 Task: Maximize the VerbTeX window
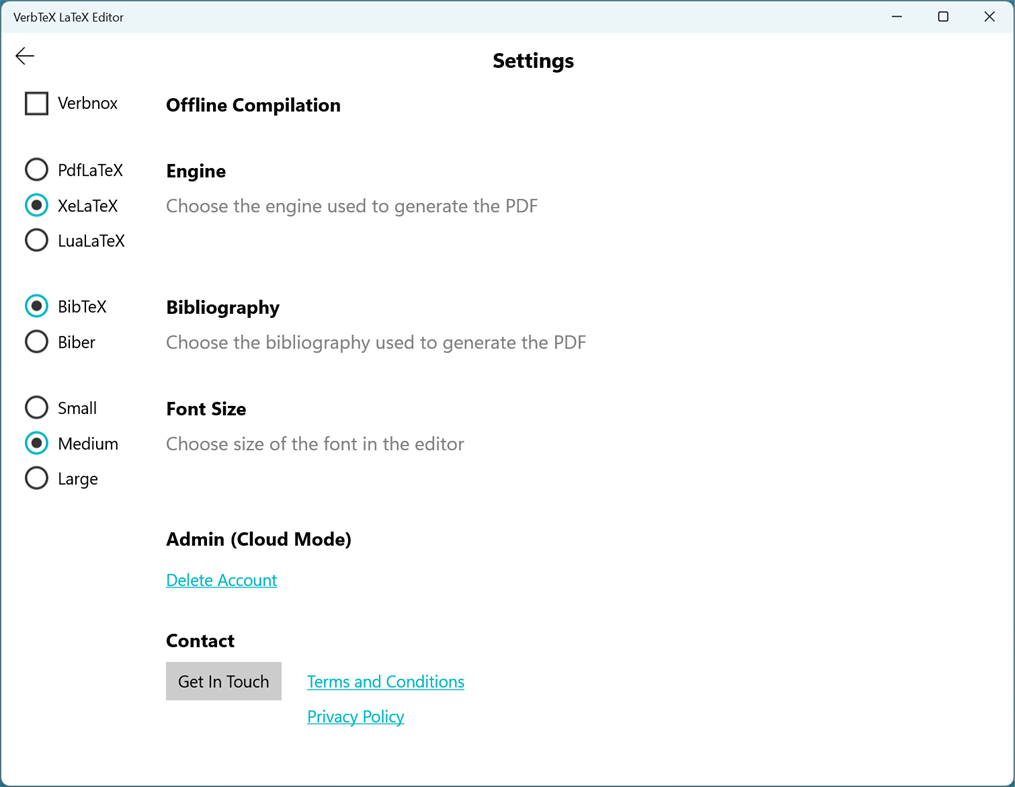pyautogui.click(x=942, y=16)
